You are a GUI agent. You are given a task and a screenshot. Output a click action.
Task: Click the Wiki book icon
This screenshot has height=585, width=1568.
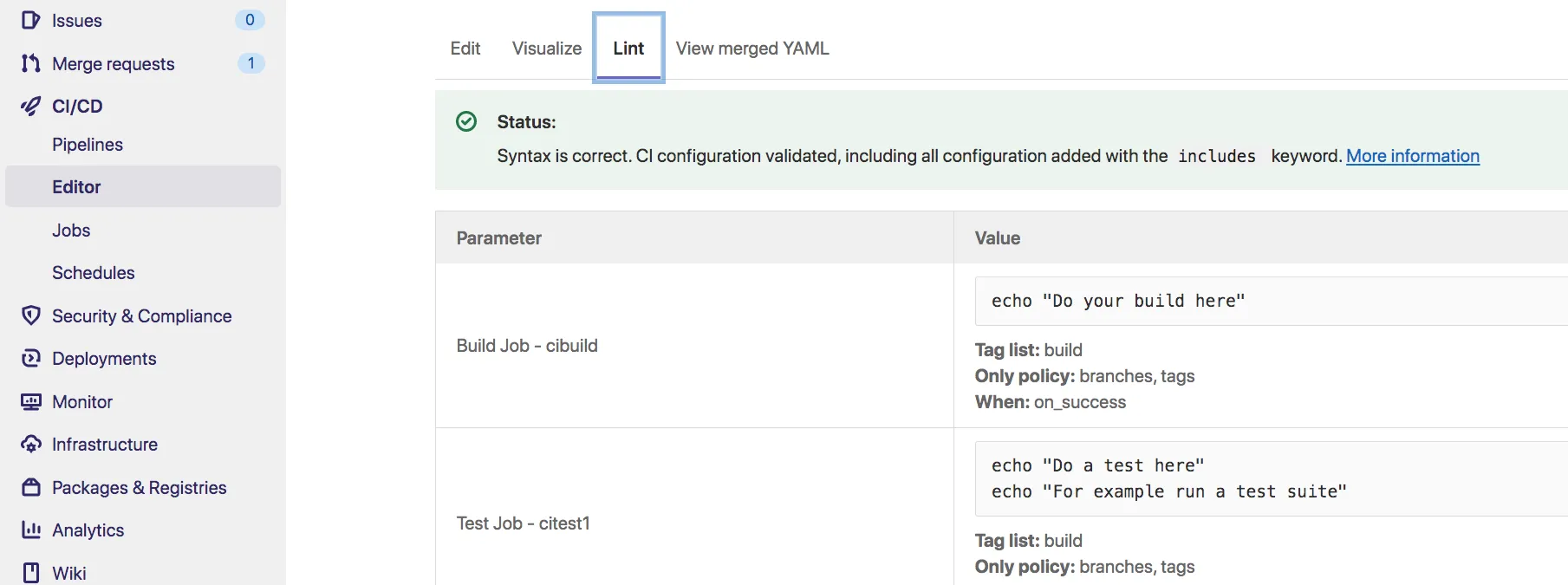pyautogui.click(x=31, y=573)
